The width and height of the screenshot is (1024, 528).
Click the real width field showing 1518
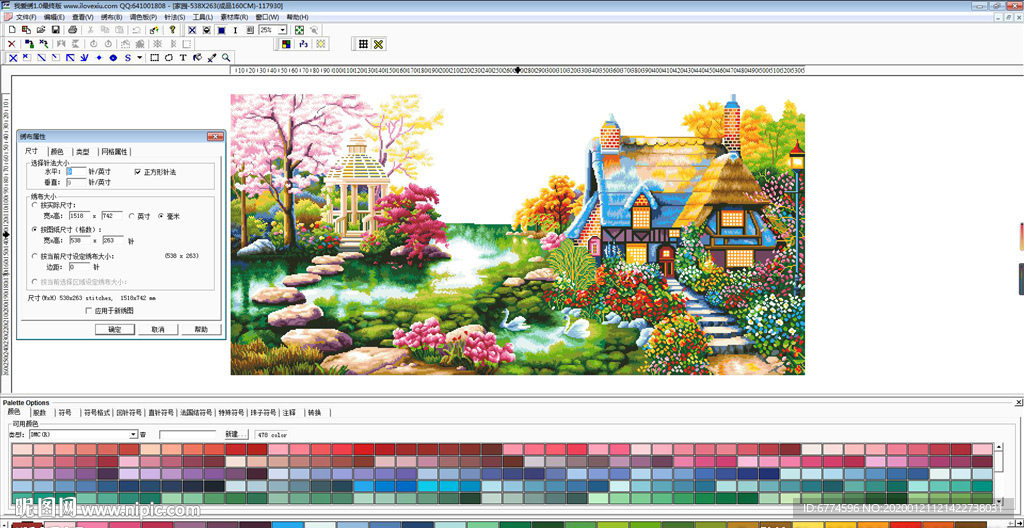tap(80, 216)
